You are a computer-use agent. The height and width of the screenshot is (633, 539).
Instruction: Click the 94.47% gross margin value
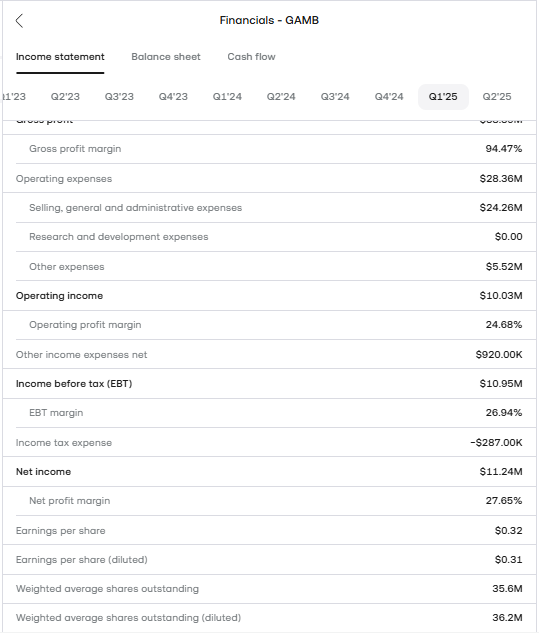pos(504,149)
